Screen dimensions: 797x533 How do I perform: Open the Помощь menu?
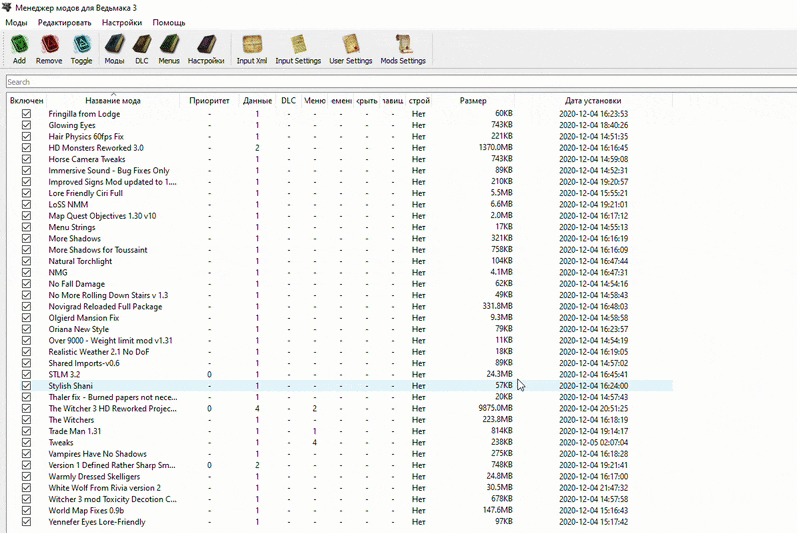click(169, 23)
